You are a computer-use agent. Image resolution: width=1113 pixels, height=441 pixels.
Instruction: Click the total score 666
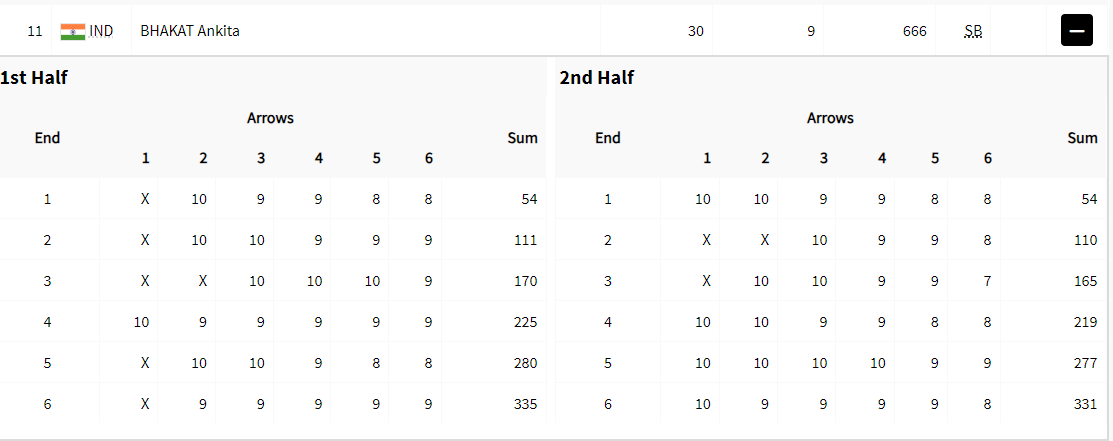(x=914, y=31)
